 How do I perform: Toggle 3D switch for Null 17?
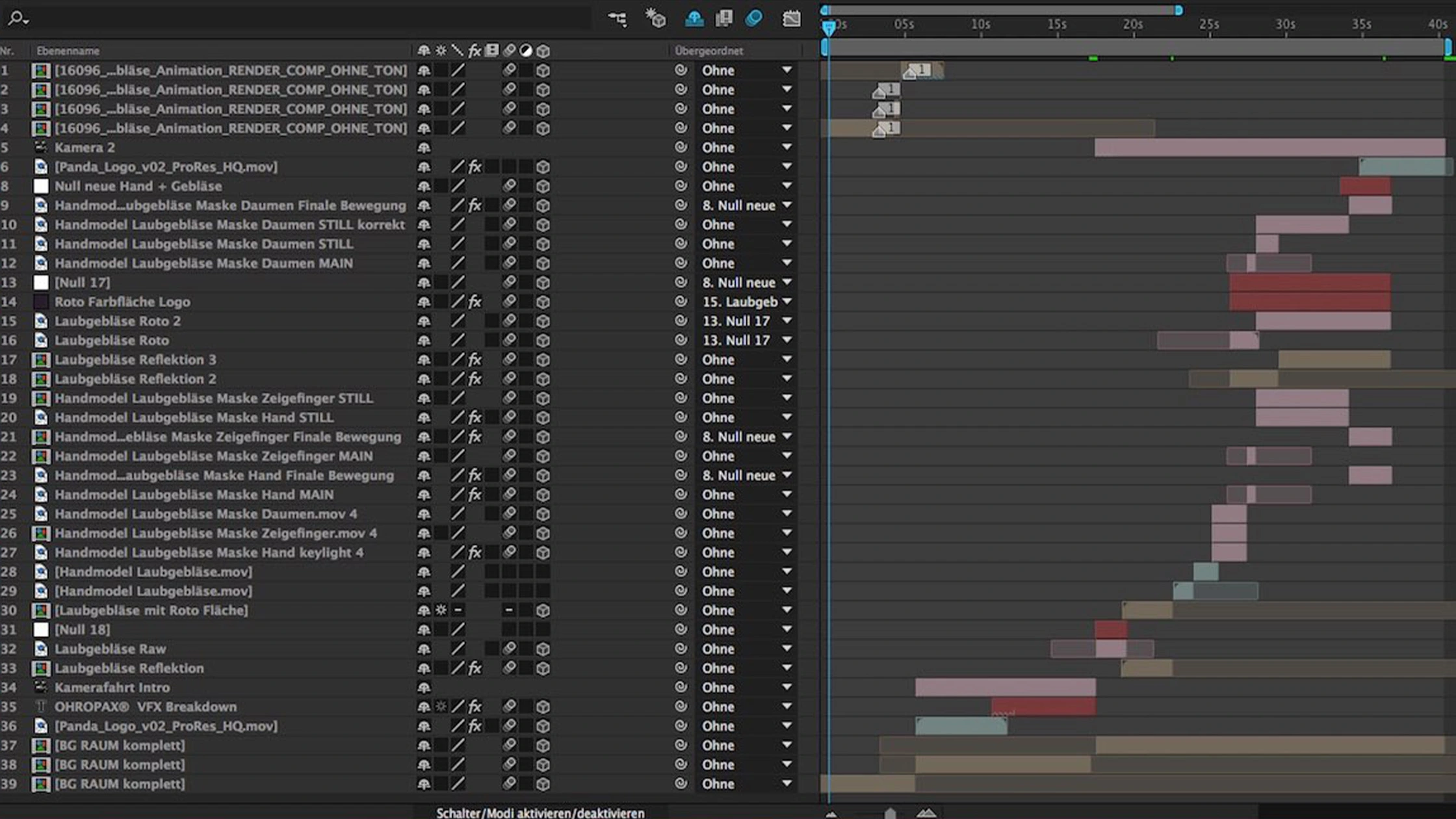click(x=543, y=283)
